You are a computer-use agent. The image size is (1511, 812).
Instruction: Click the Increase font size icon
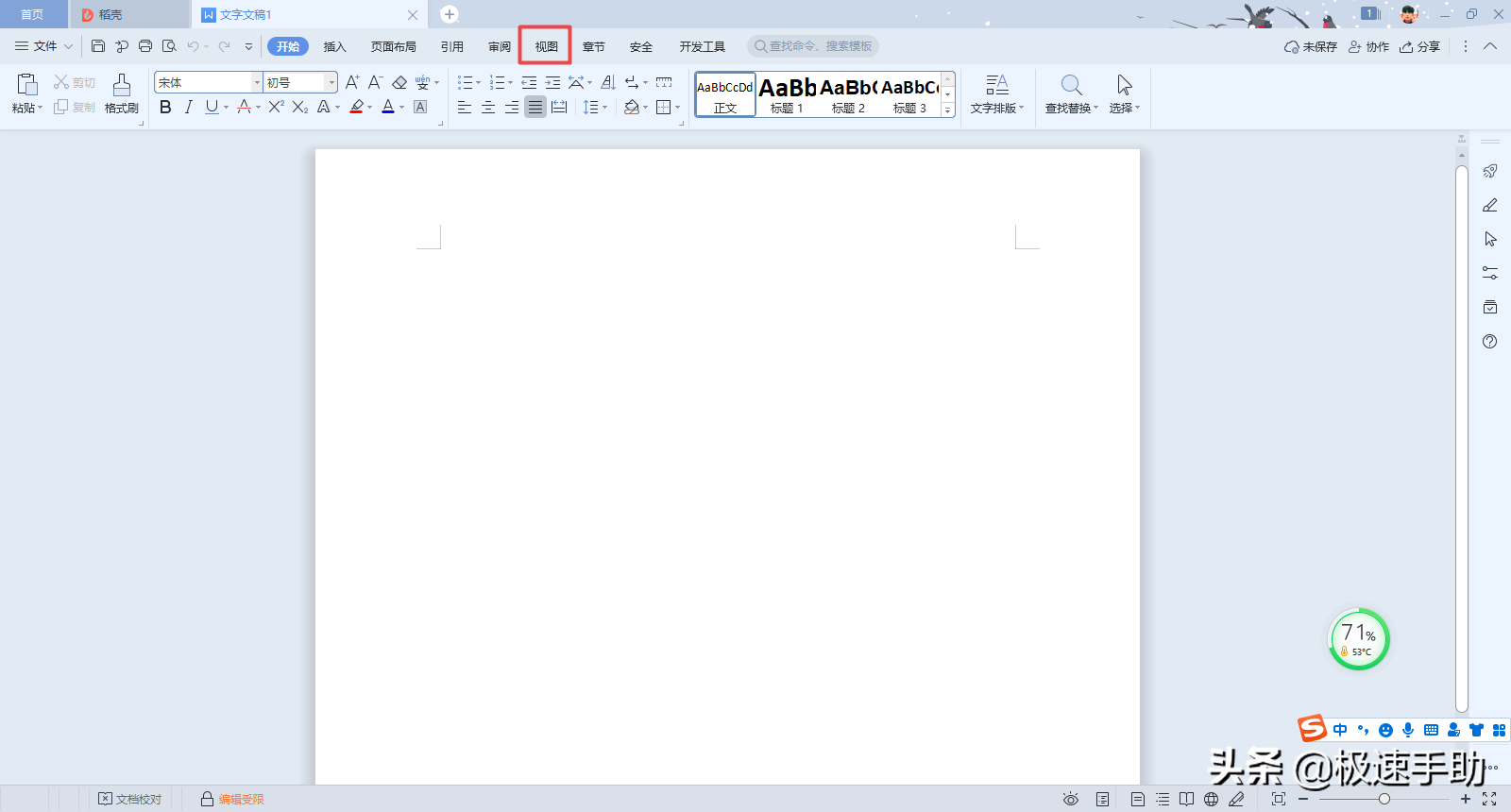click(x=352, y=82)
